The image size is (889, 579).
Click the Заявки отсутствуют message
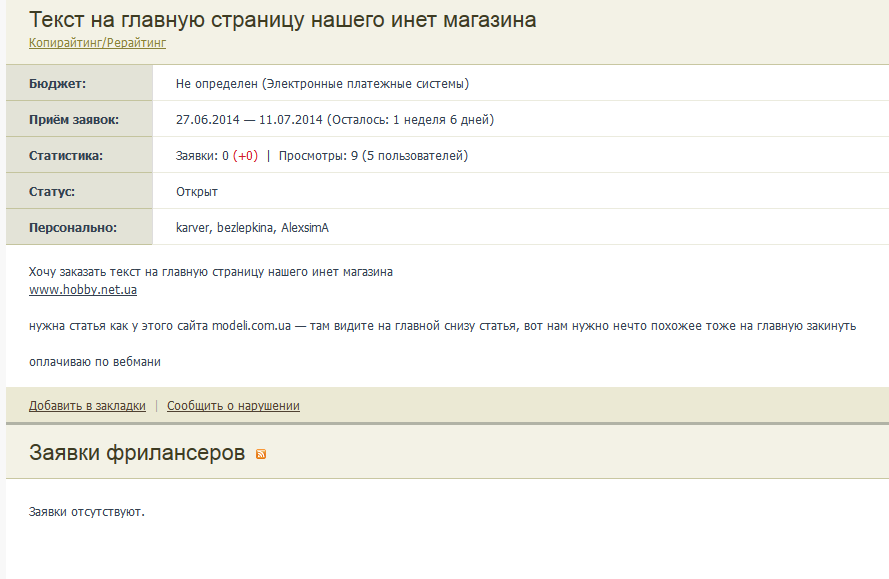click(87, 512)
